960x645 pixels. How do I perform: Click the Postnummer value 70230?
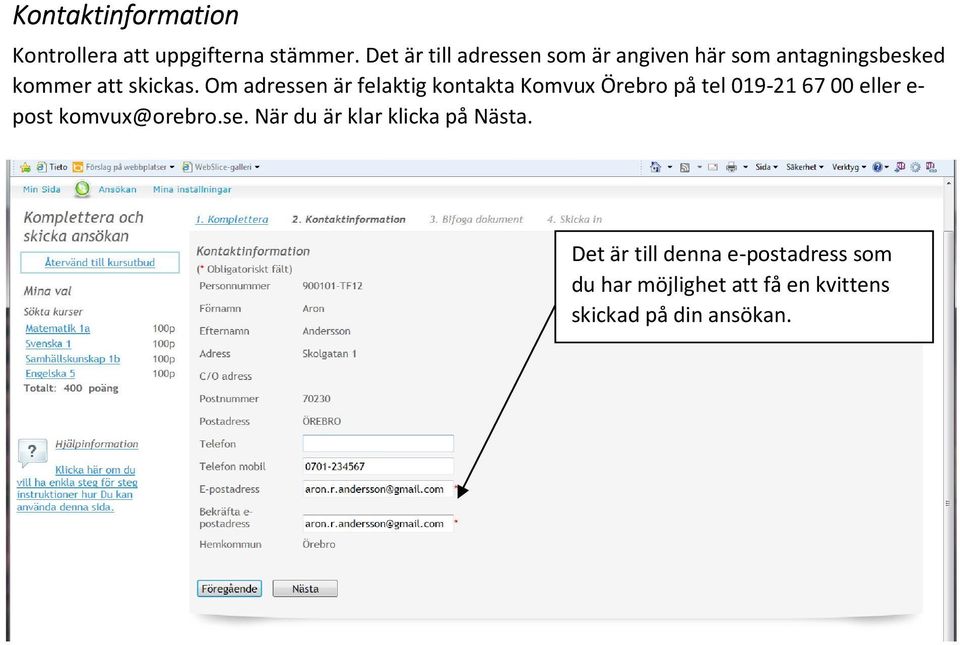tap(317, 398)
